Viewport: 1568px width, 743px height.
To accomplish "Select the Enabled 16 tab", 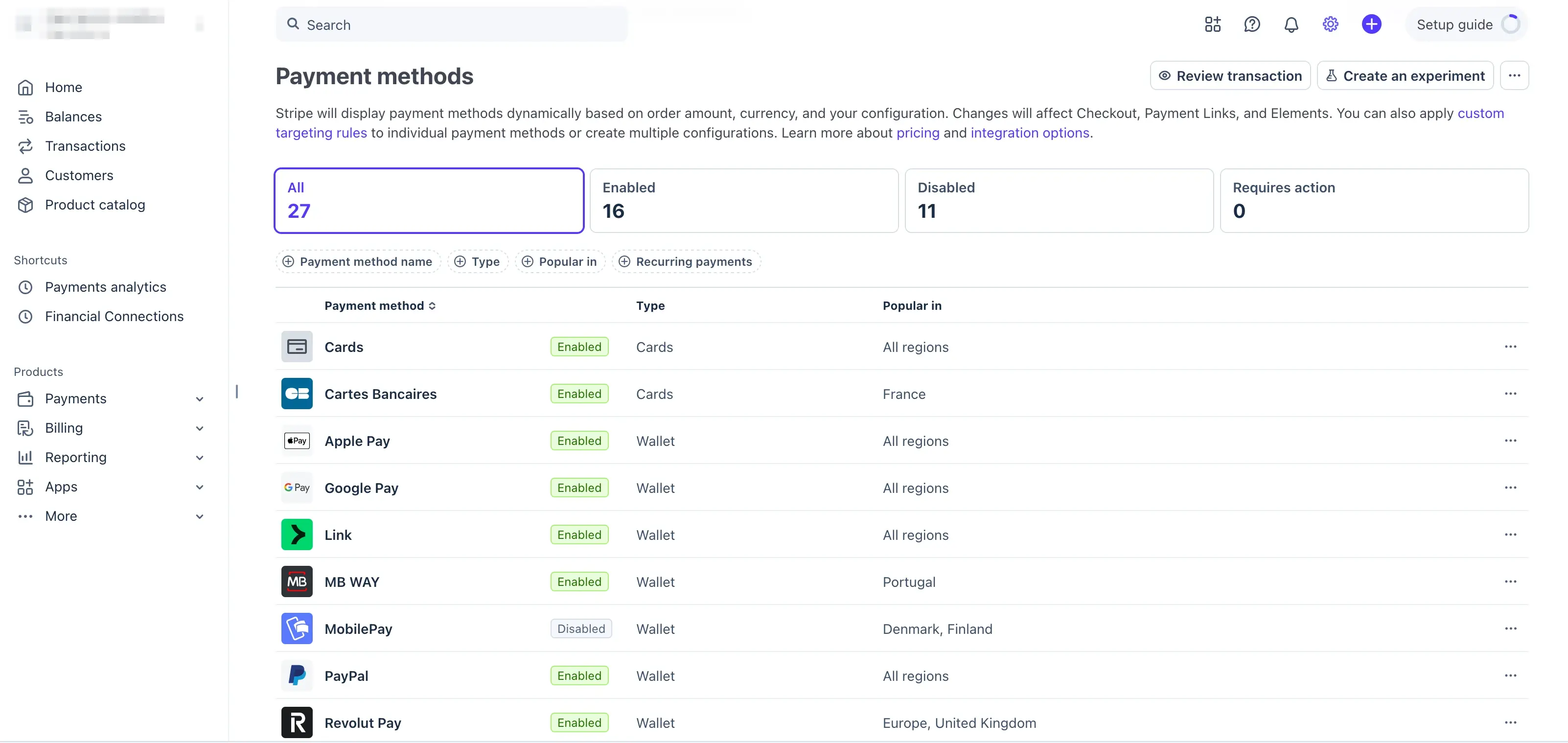I will click(x=743, y=200).
